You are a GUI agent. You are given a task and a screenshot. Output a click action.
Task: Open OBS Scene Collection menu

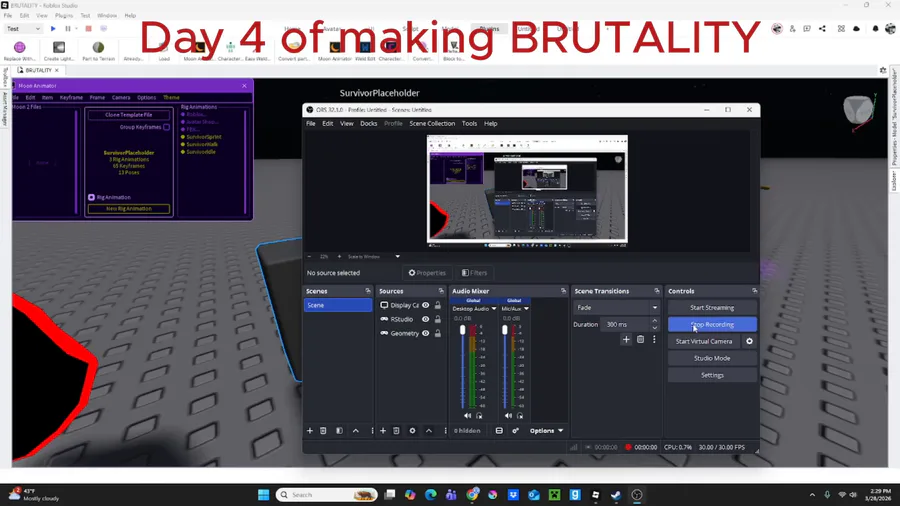(x=432, y=124)
